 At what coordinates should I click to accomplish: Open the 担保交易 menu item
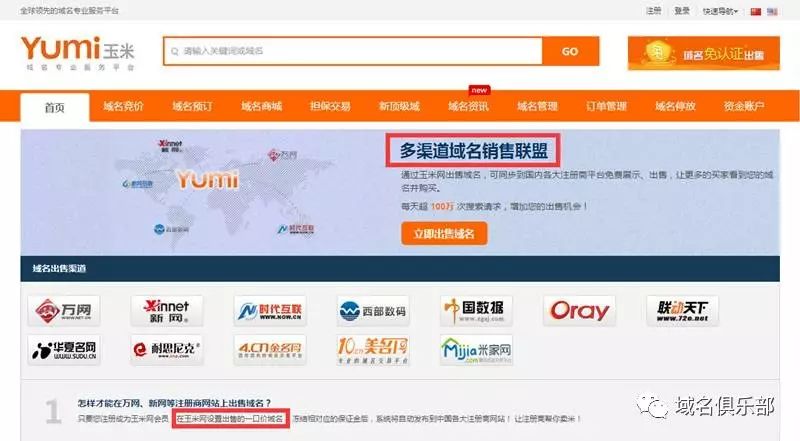(330, 106)
